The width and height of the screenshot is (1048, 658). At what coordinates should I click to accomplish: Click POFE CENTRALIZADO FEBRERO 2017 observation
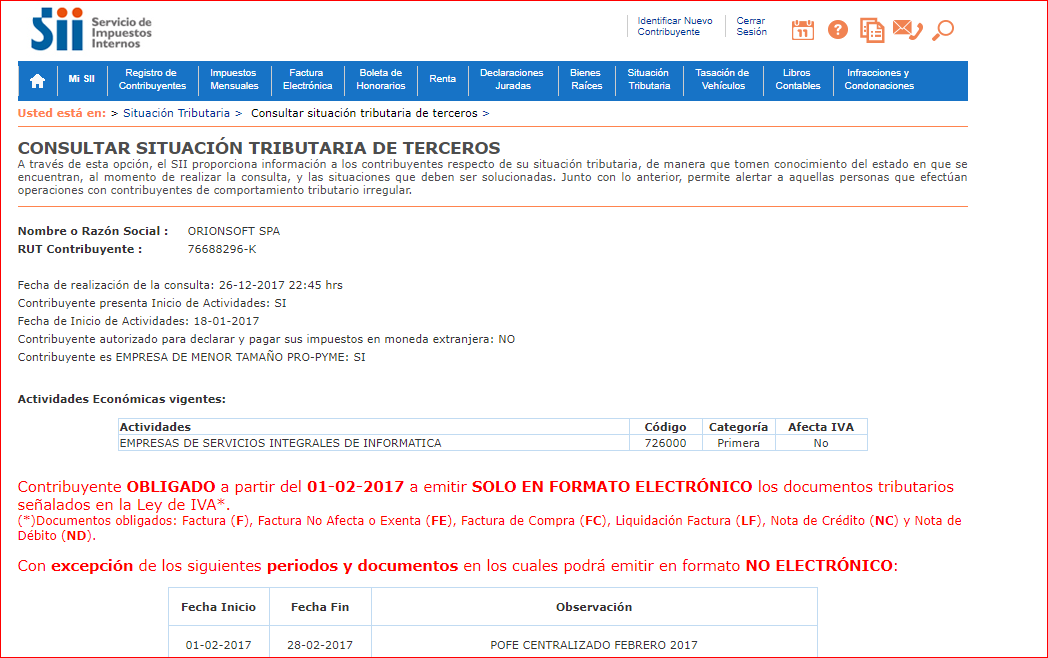coord(594,645)
